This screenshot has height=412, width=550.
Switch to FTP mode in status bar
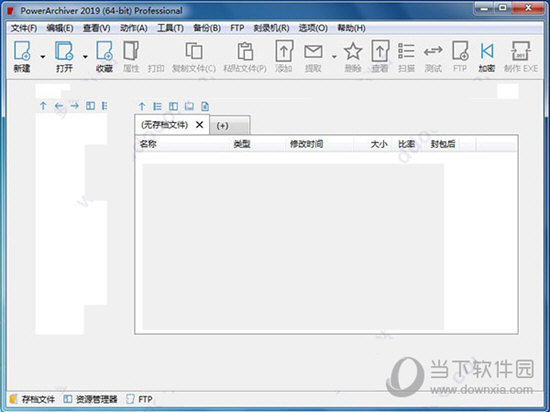[x=140, y=399]
